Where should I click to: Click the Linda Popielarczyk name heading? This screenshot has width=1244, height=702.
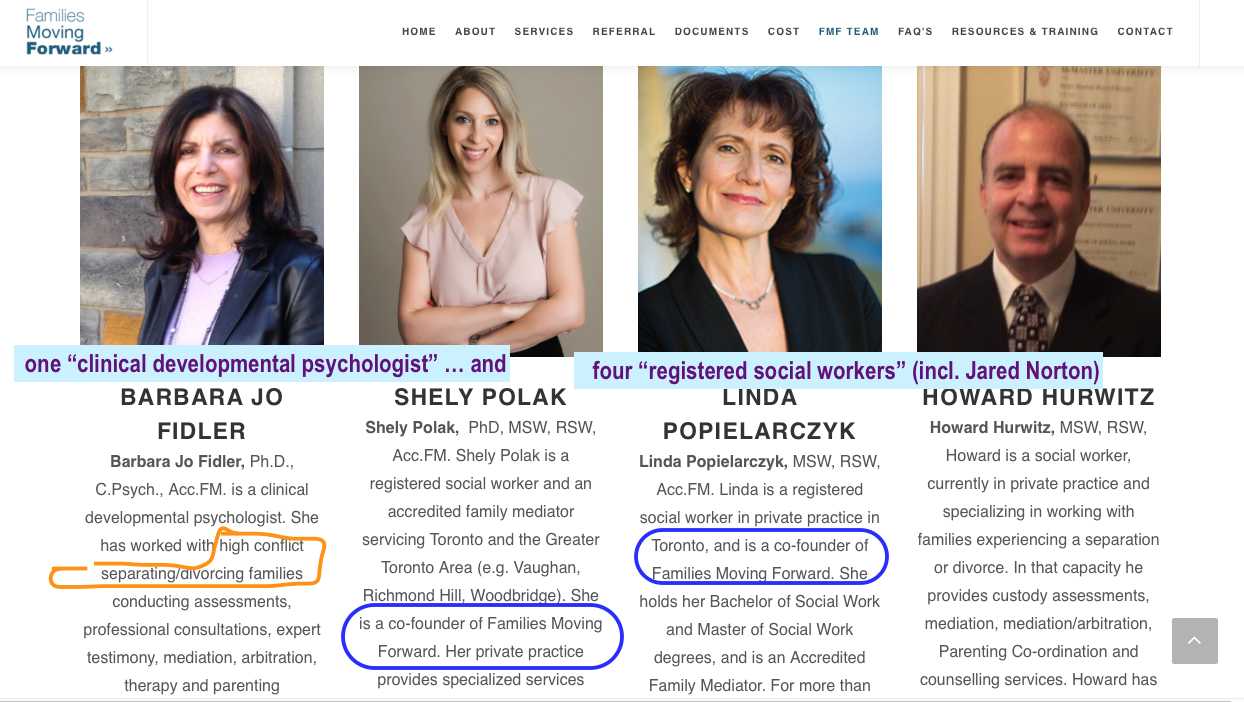point(760,414)
